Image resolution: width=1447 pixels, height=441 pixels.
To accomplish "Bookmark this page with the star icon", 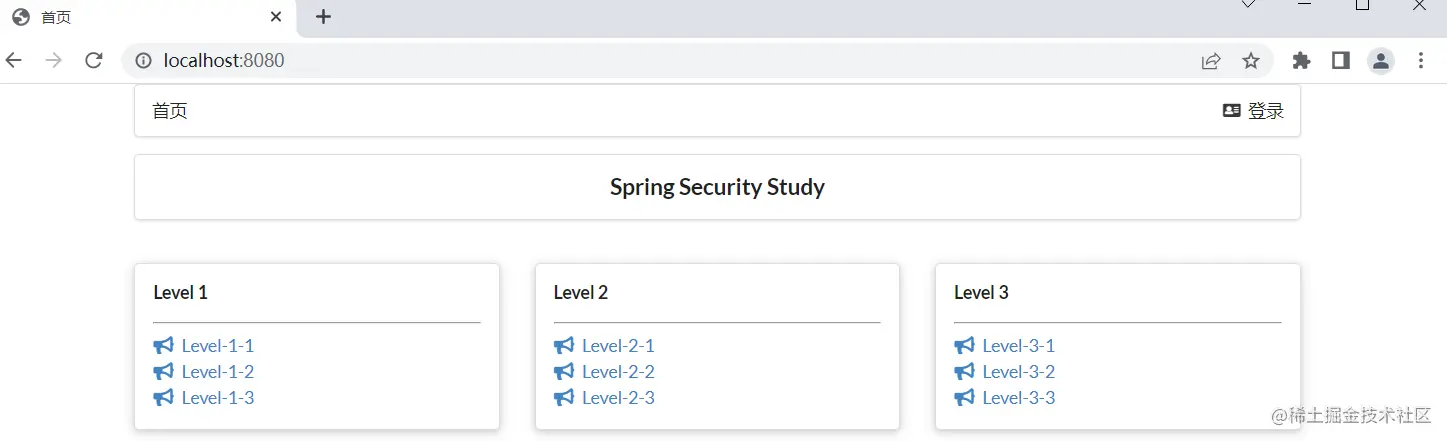I will (1251, 61).
